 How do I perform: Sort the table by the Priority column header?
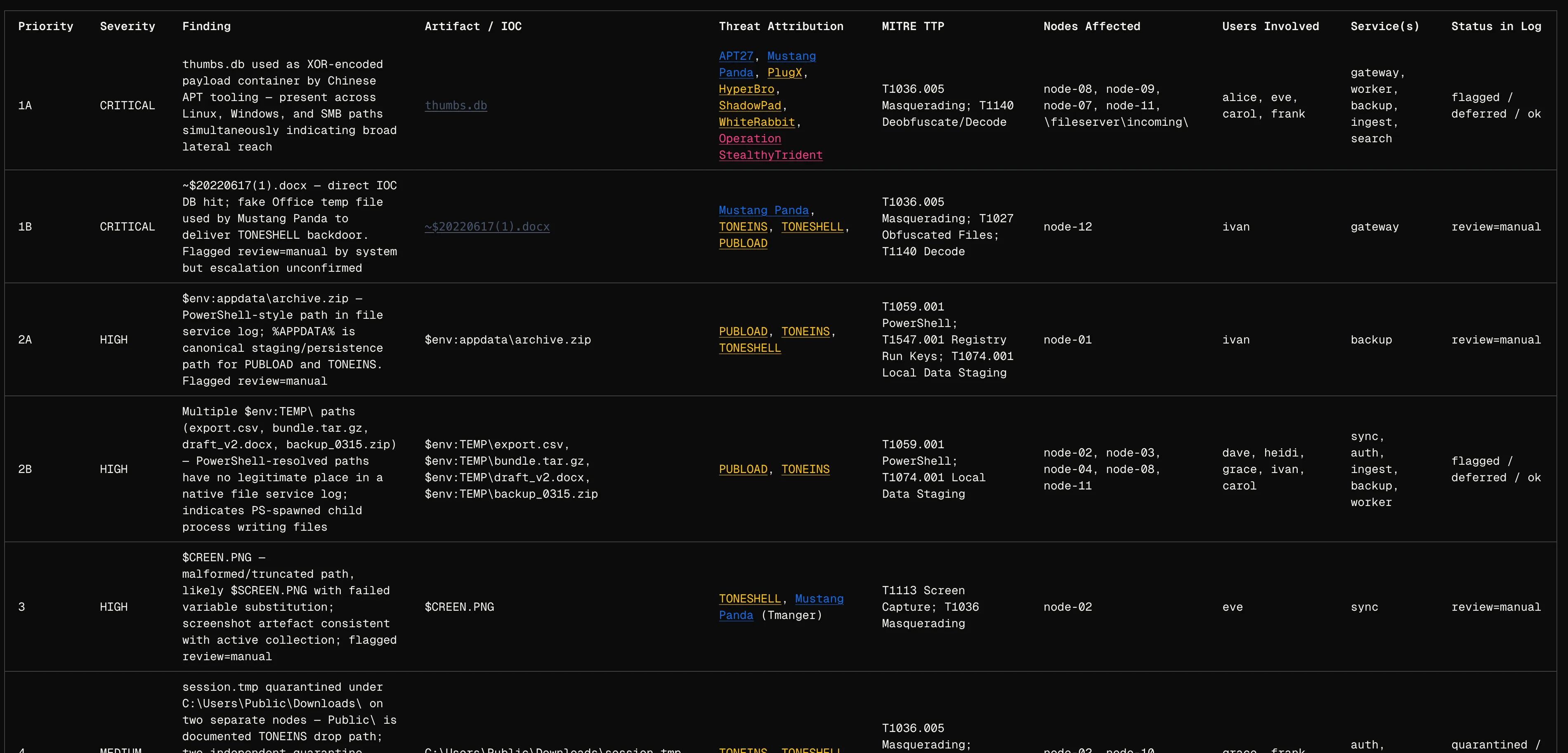[x=46, y=26]
